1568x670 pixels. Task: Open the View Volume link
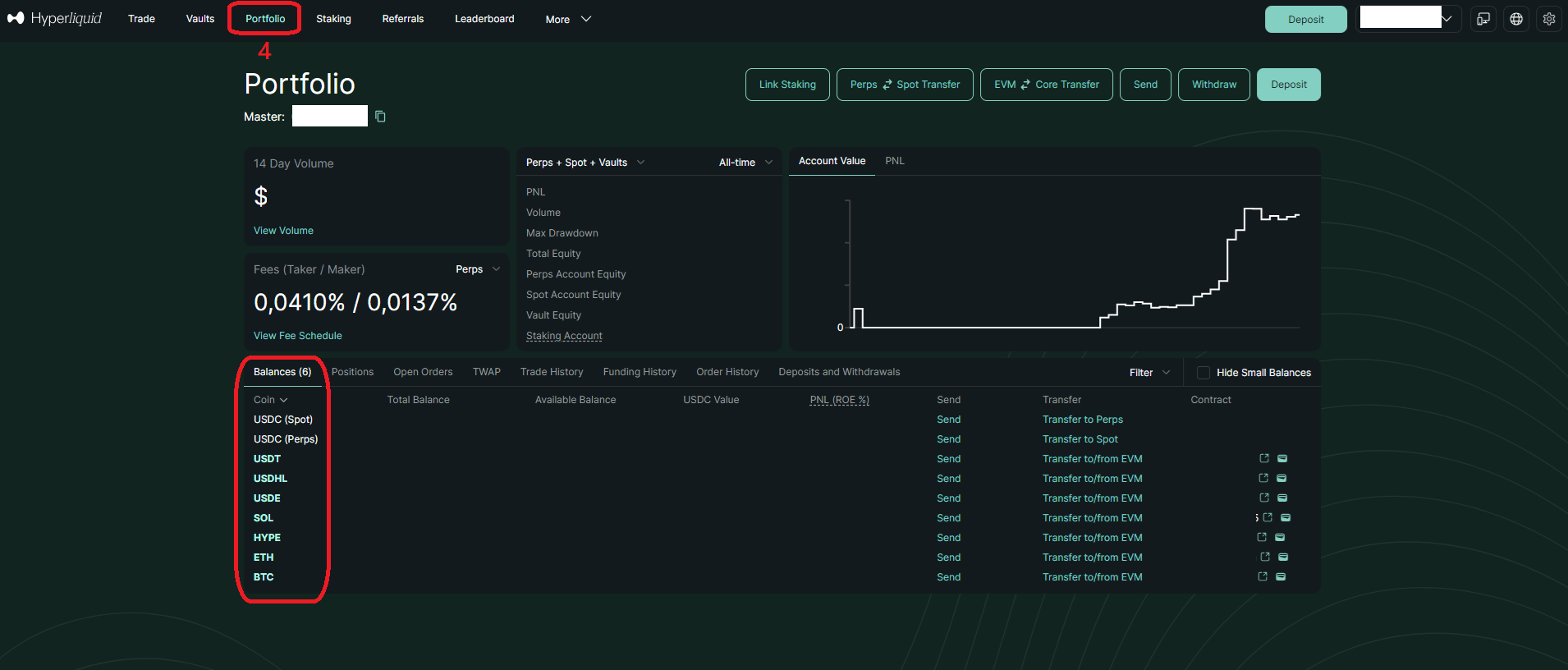[283, 231]
